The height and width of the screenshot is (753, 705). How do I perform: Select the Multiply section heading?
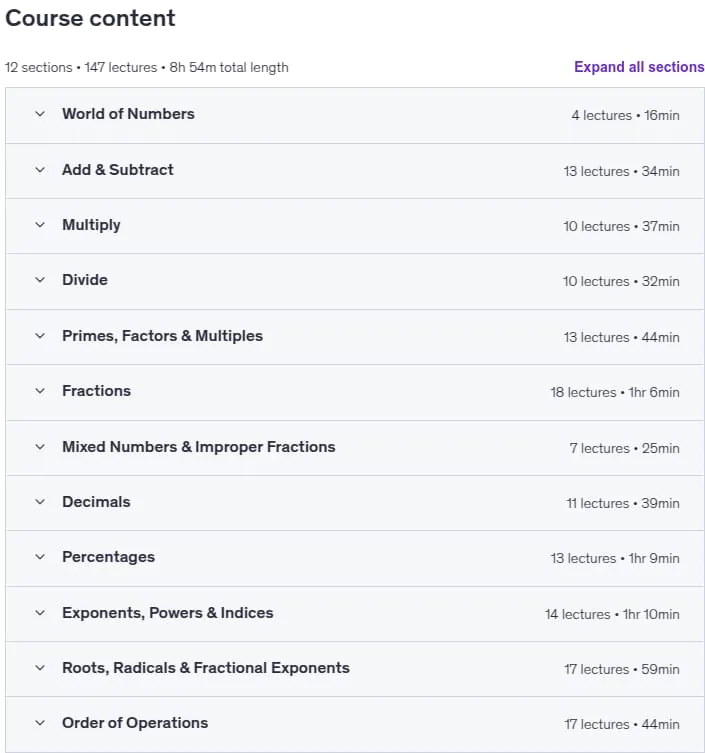[91, 225]
